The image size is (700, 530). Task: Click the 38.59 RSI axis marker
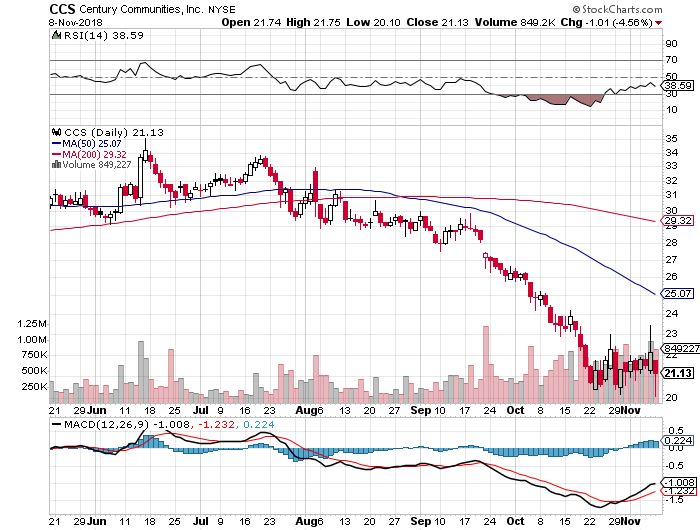pos(677,85)
